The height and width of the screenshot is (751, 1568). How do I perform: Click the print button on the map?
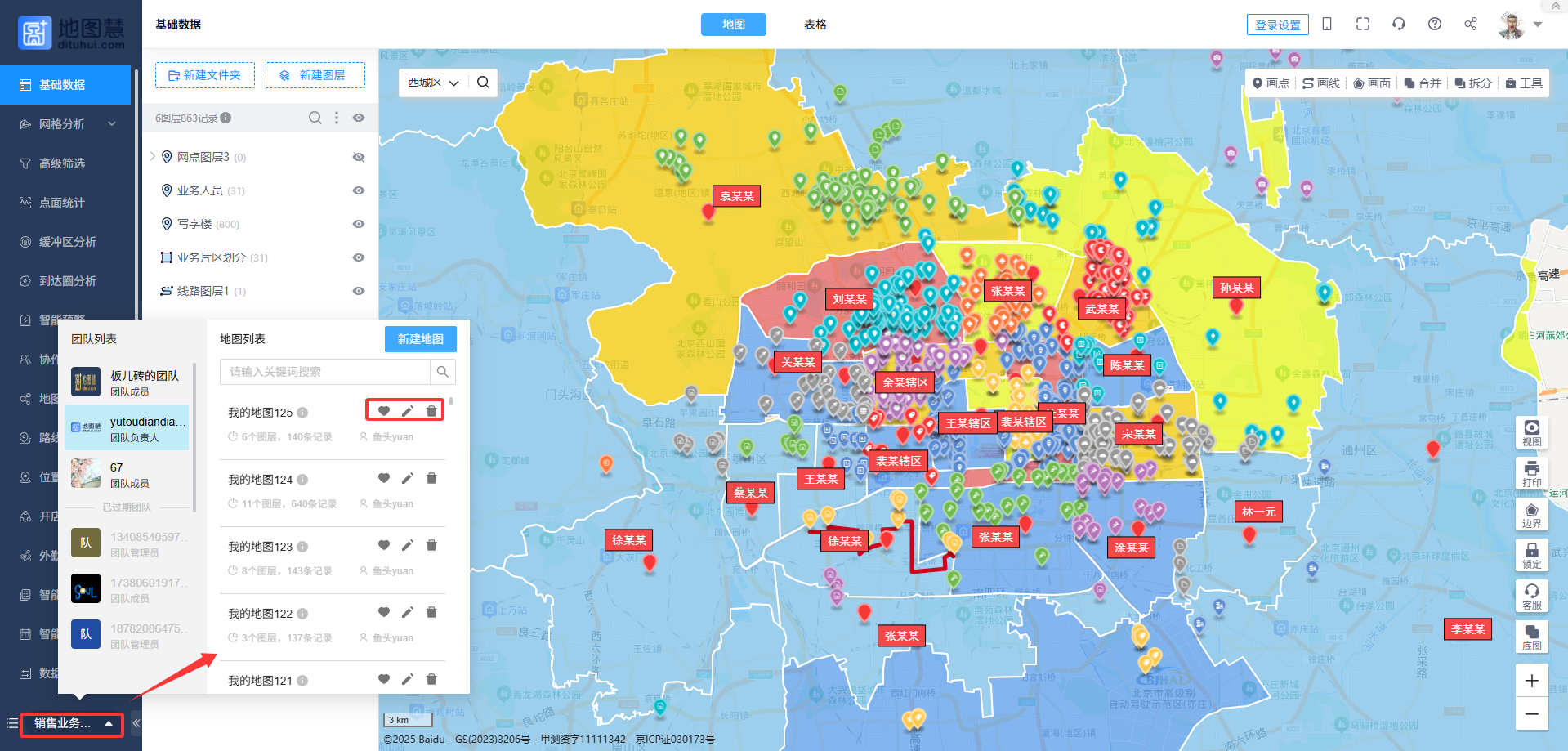point(1531,472)
